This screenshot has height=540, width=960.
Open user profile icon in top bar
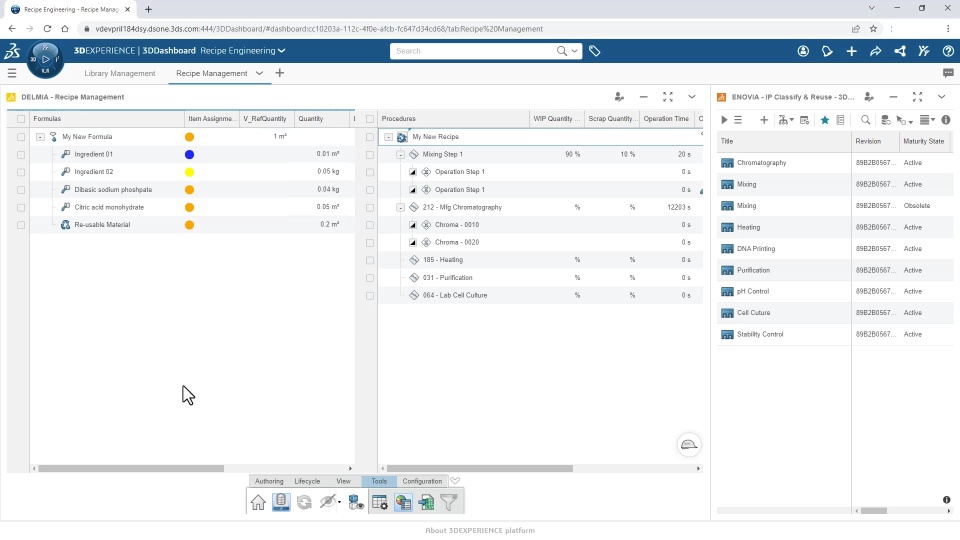pos(803,51)
